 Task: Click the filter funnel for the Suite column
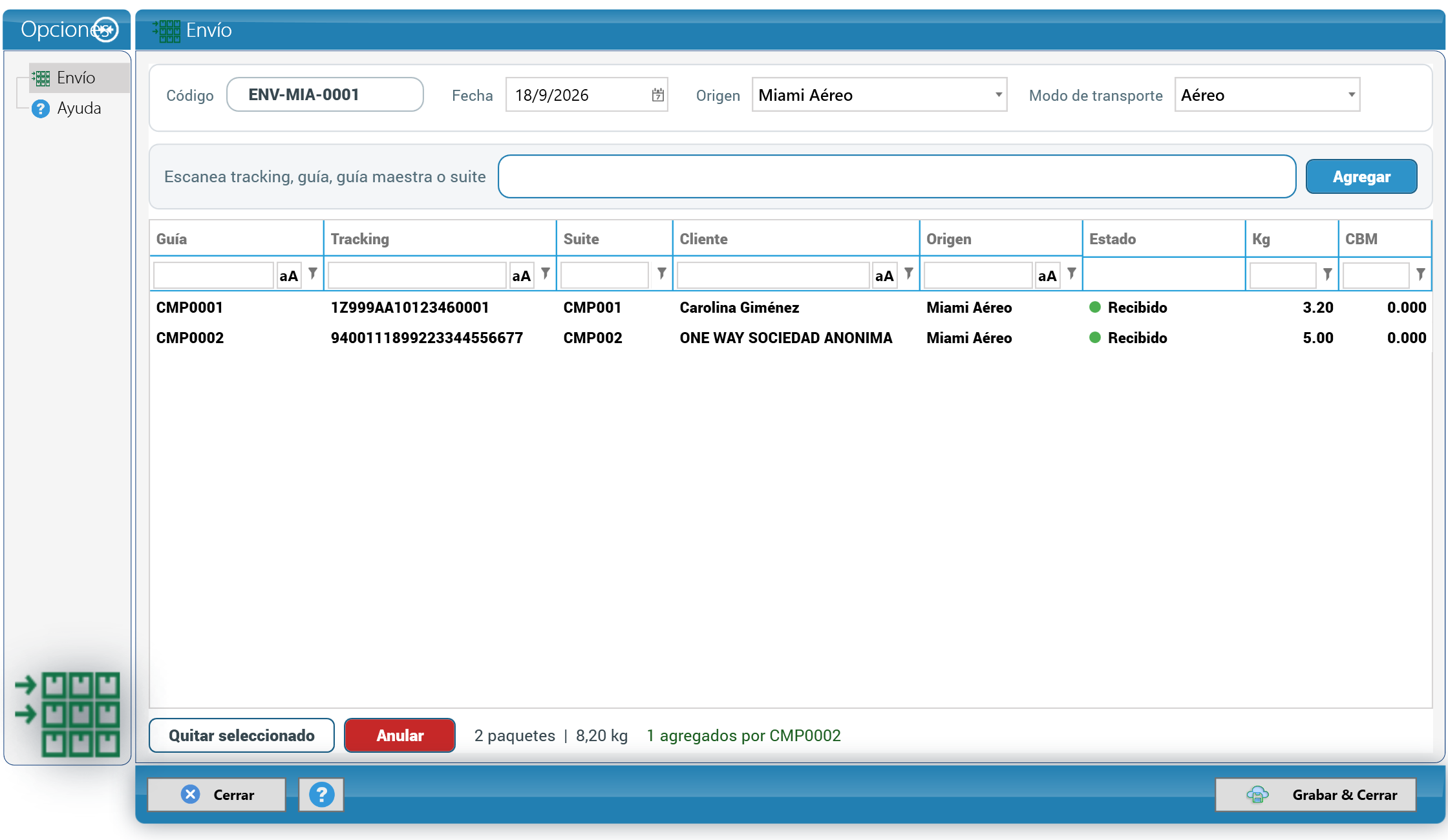coord(662,275)
